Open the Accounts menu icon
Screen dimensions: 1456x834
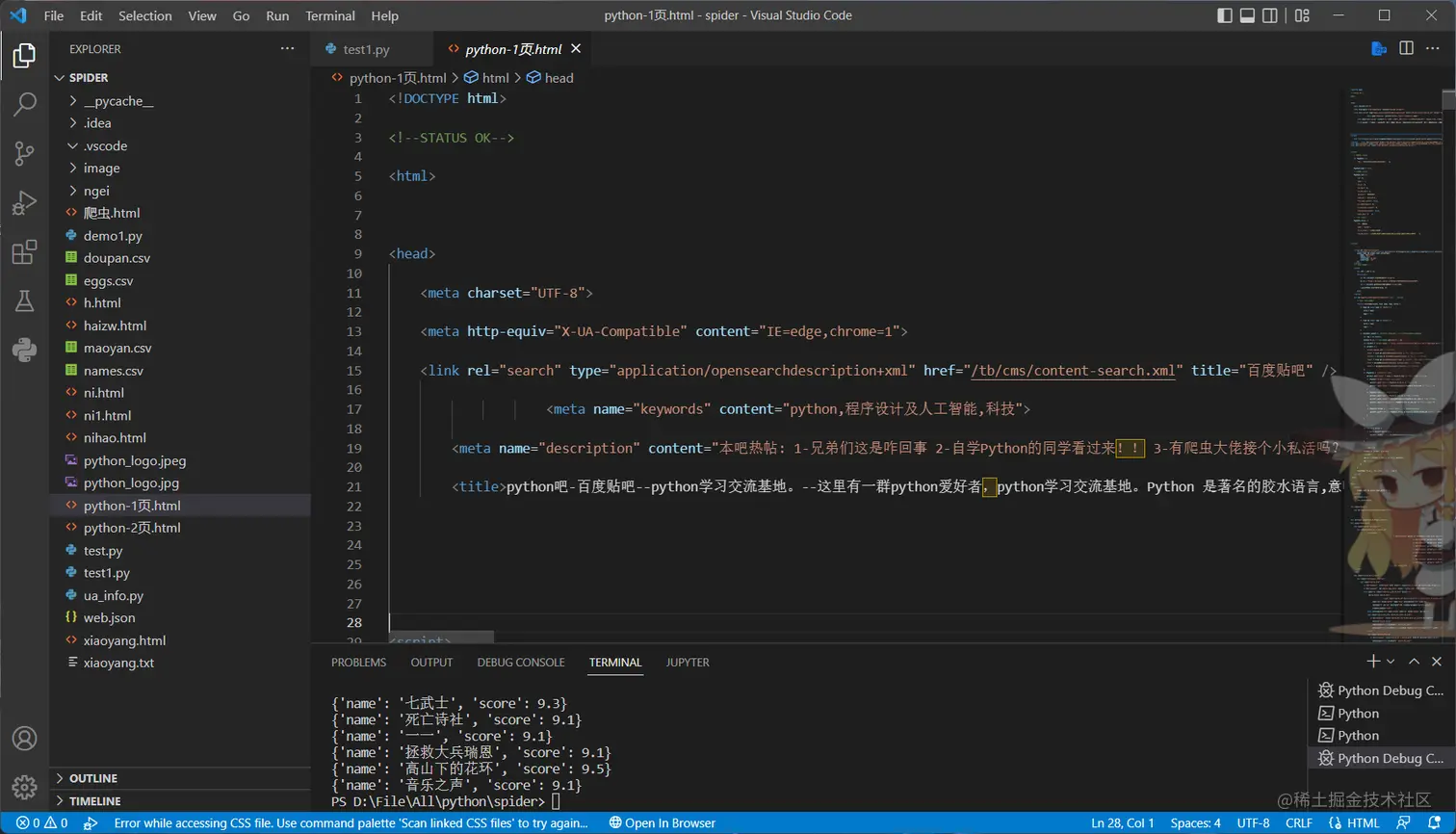[24, 739]
